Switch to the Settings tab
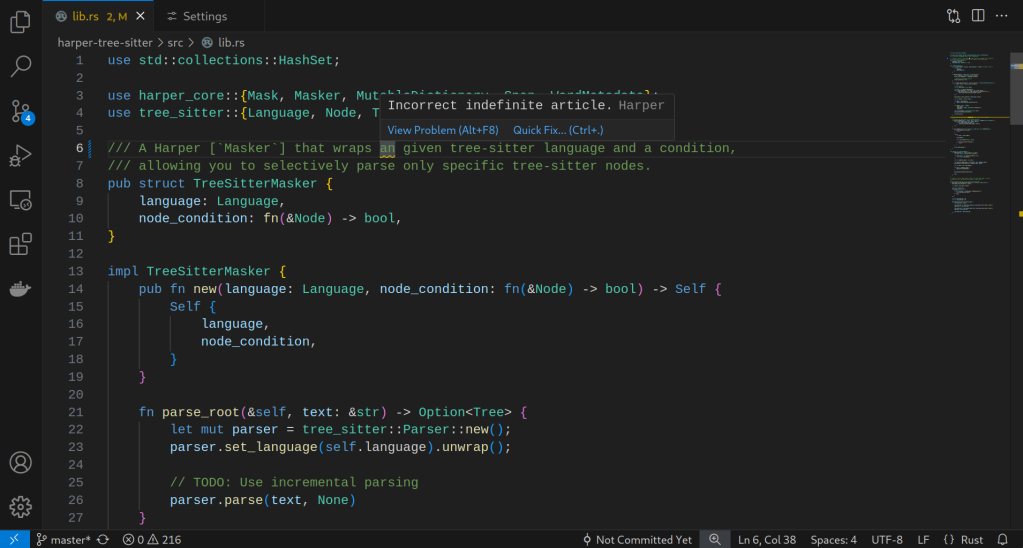The width and height of the screenshot is (1023, 548). tap(204, 16)
